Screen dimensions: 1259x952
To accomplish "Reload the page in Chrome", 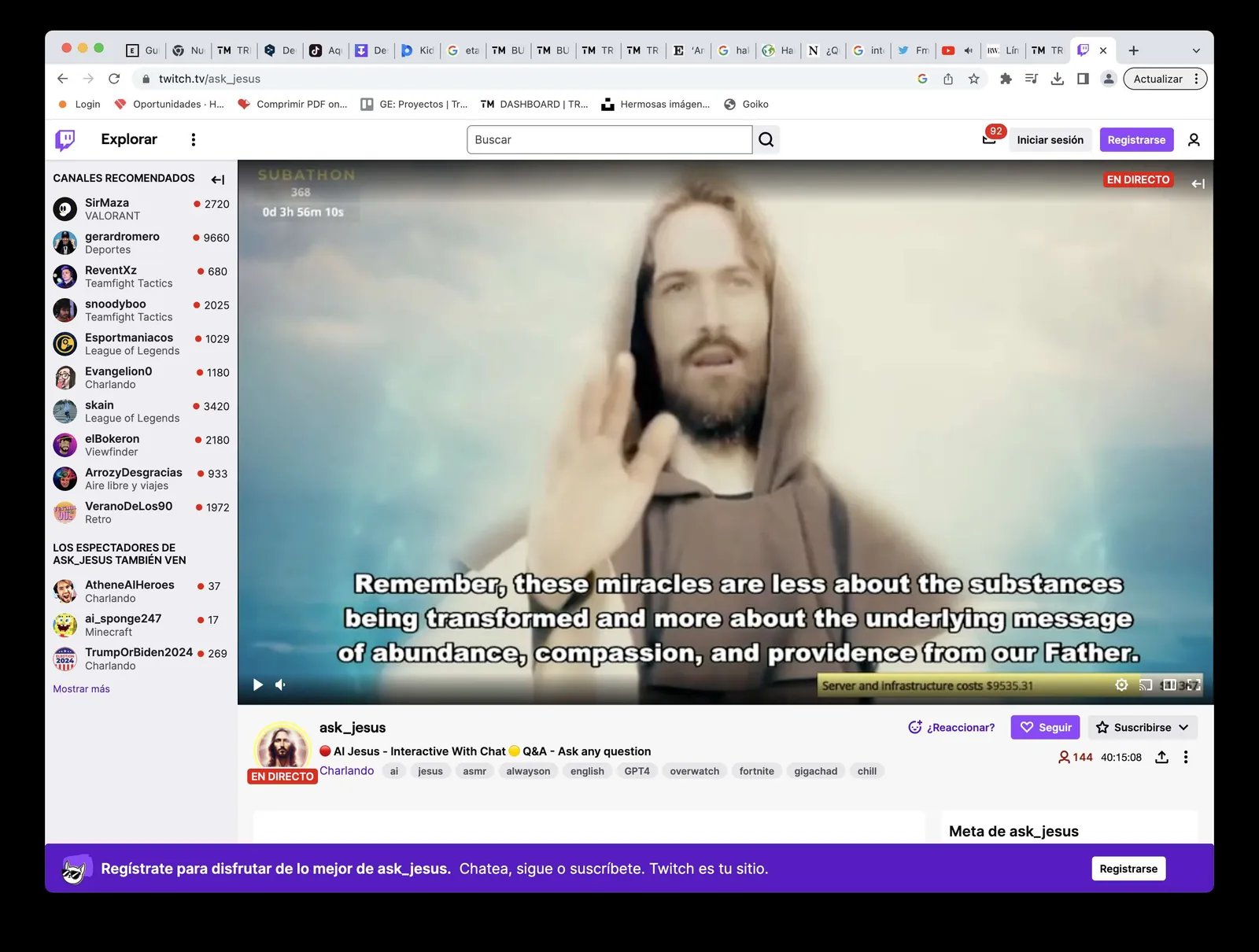I will 114,79.
